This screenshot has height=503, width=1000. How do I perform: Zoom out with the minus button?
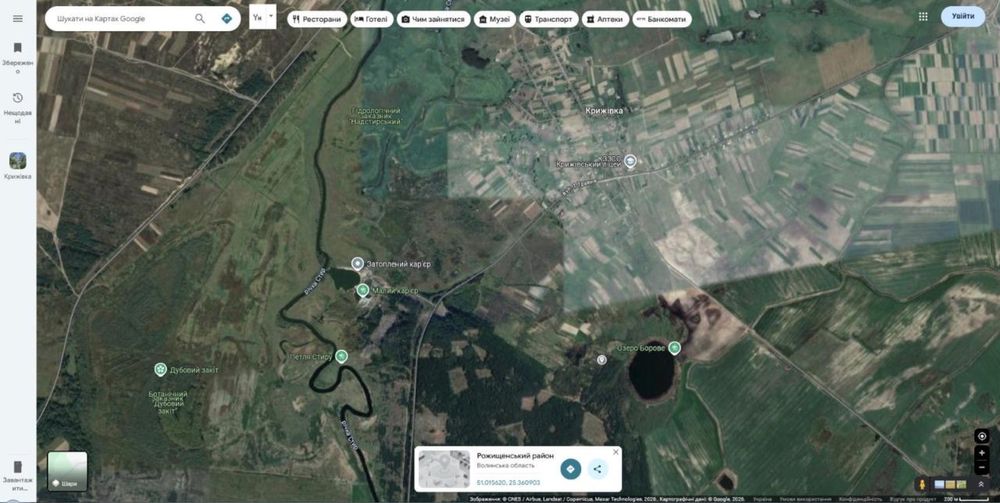click(982, 467)
